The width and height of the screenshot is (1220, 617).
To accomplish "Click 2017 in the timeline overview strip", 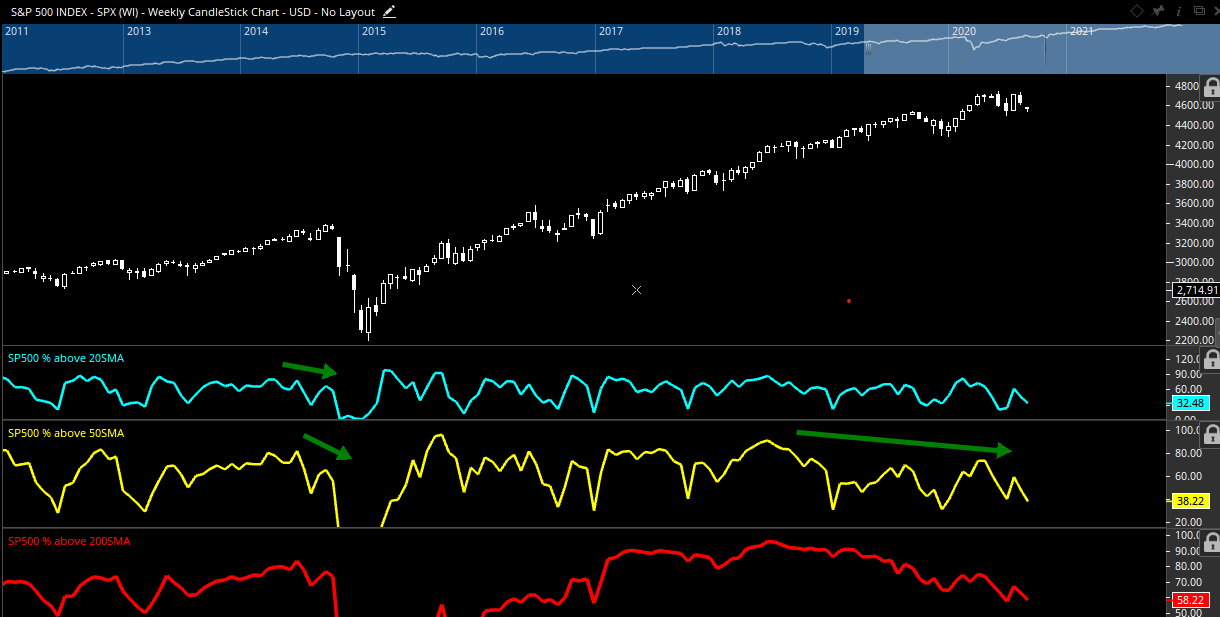I will 611,31.
